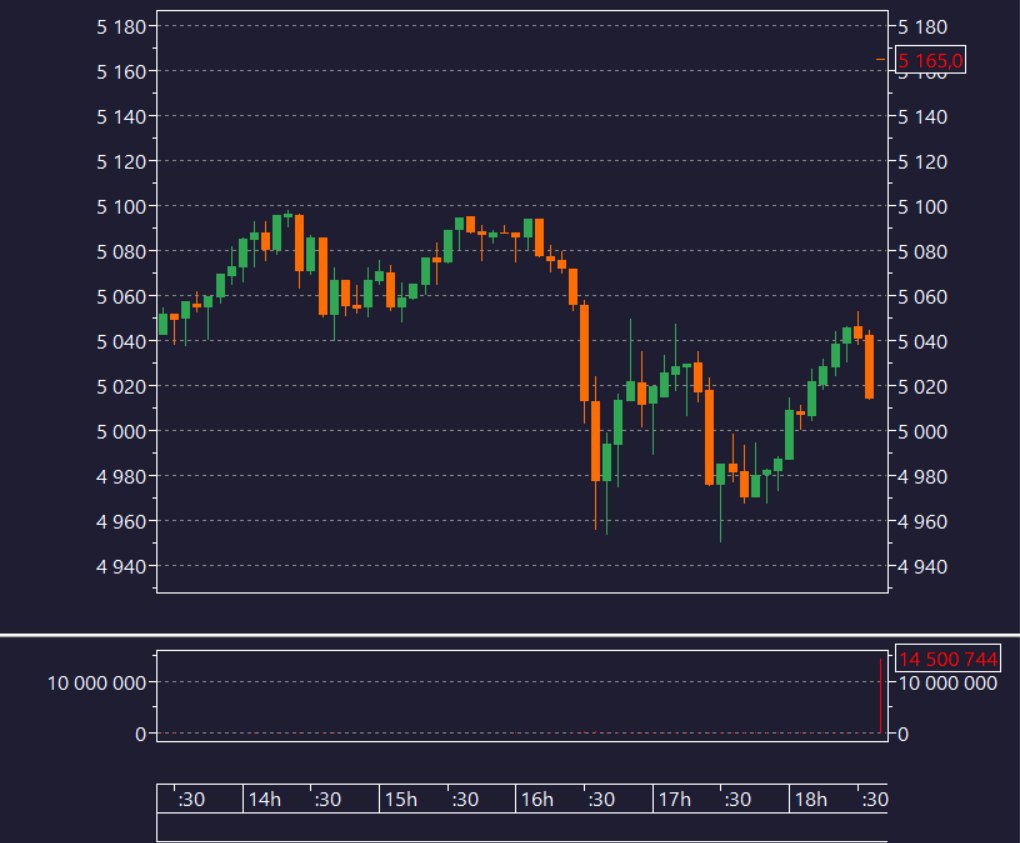Viewport: 1020px width, 843px height.
Task: Click the 5 140 label on right price axis
Action: coord(922,116)
